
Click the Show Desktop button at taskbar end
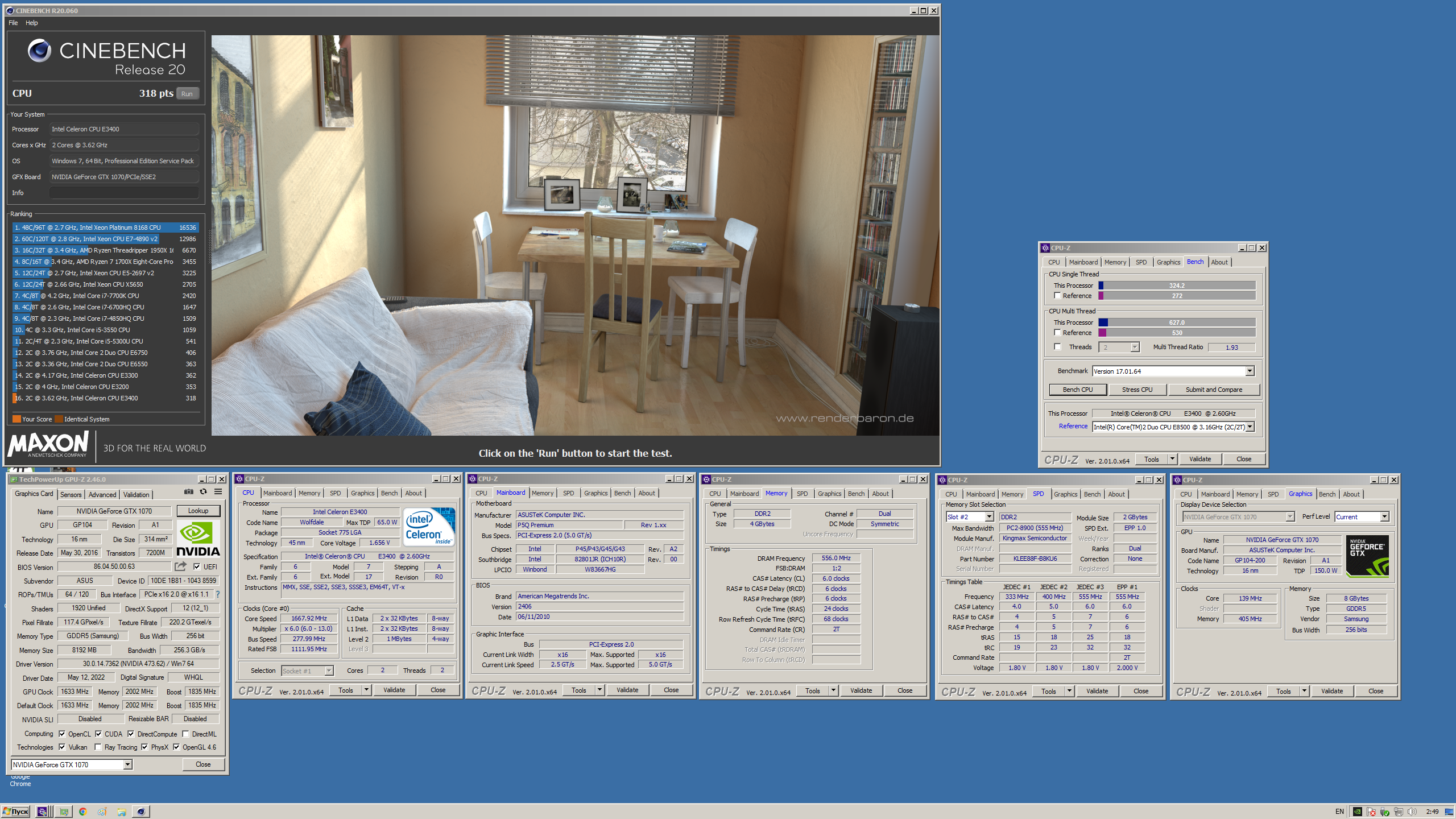pos(1450,812)
